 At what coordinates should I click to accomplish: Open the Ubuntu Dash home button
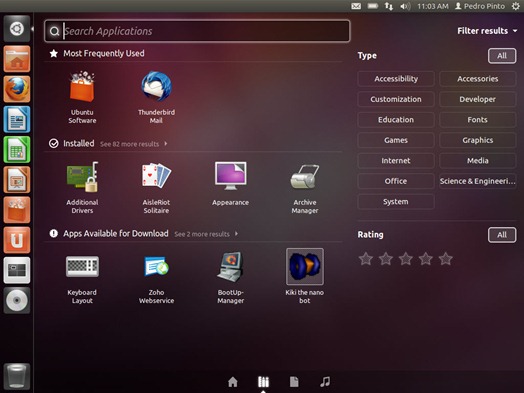click(x=17, y=29)
